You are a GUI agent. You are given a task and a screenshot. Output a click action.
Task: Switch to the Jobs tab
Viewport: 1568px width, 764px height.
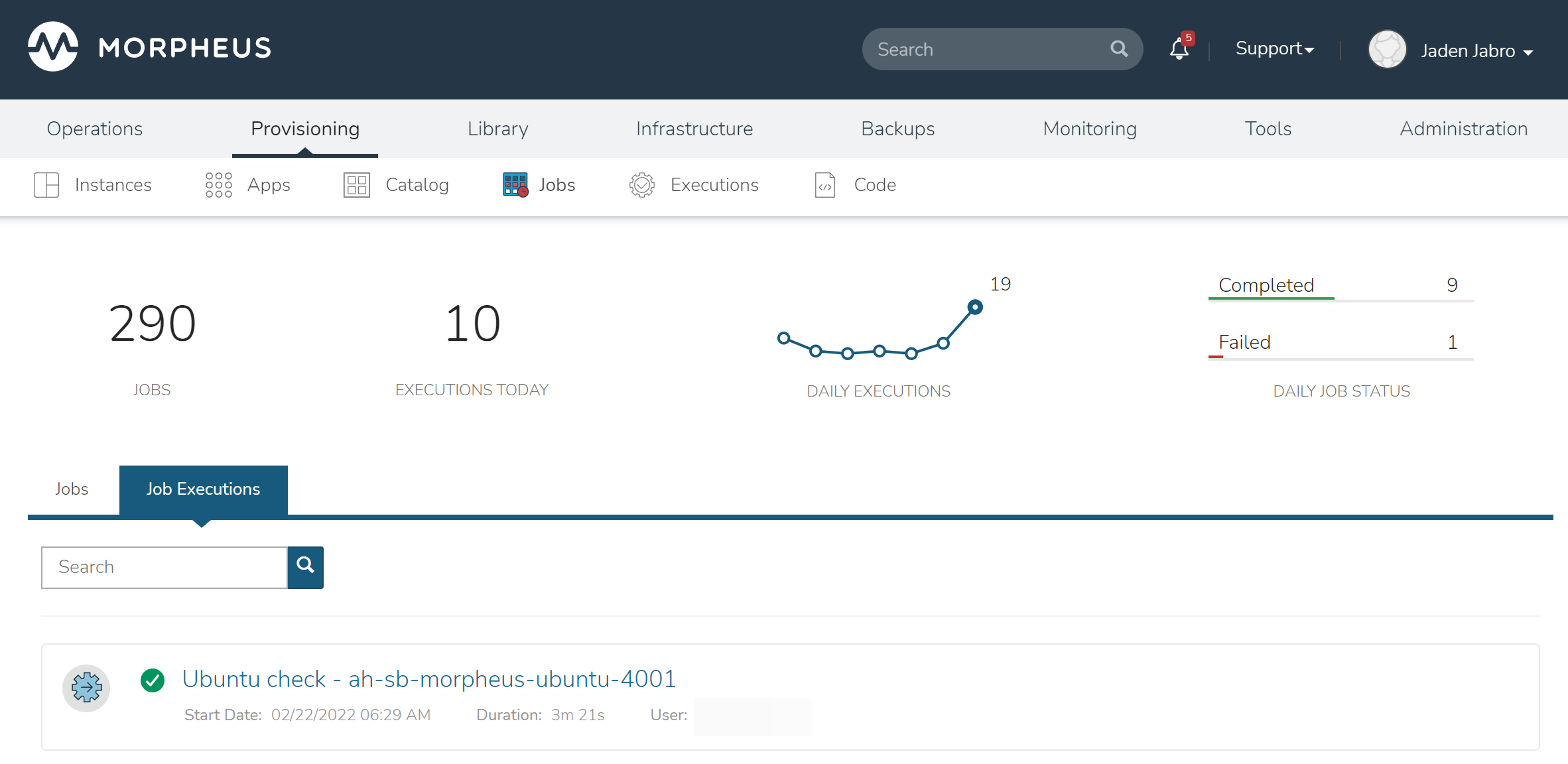(72, 489)
